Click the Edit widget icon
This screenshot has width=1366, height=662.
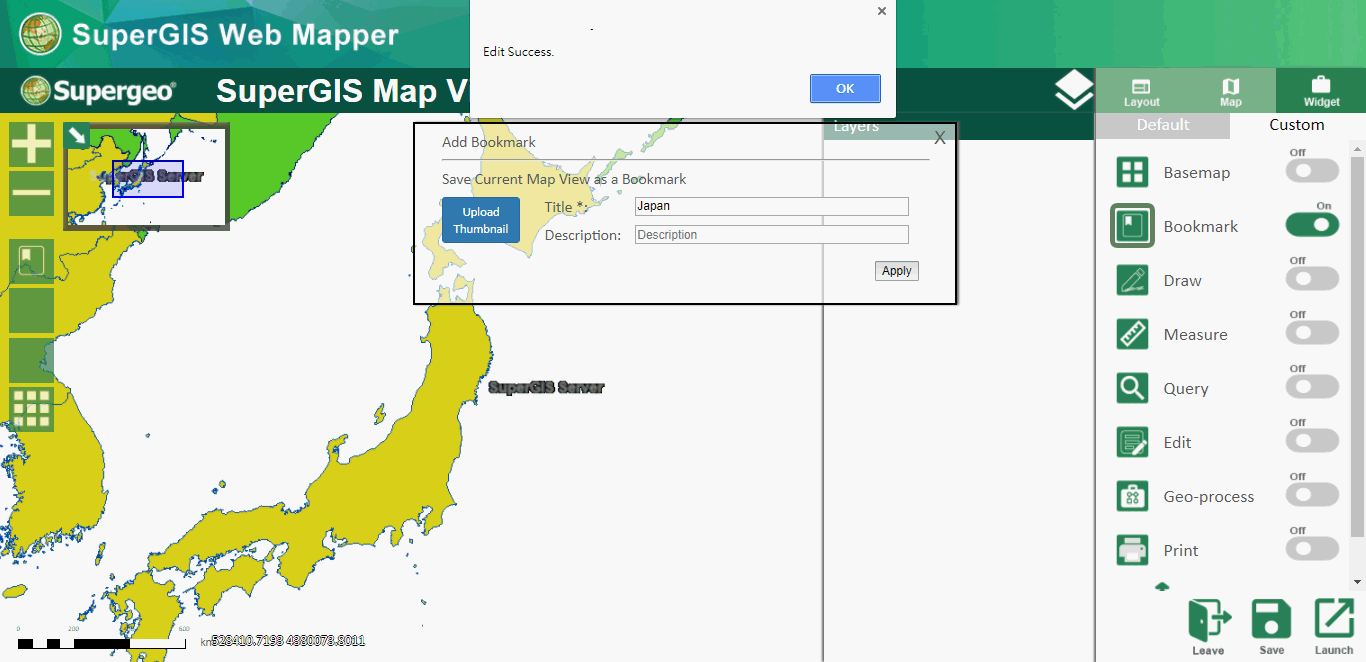(x=1133, y=442)
